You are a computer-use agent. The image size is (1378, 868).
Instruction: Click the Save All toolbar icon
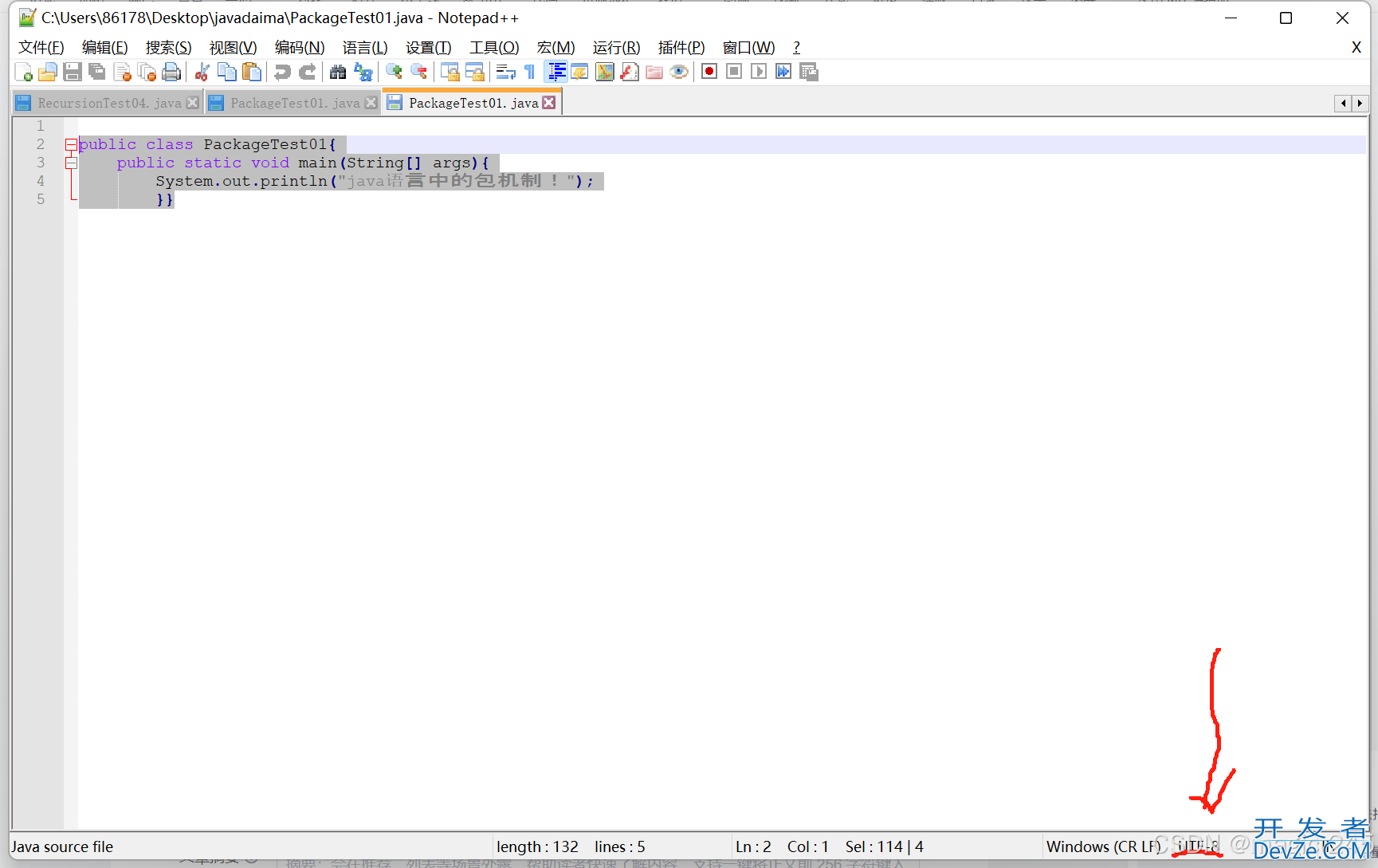point(97,73)
